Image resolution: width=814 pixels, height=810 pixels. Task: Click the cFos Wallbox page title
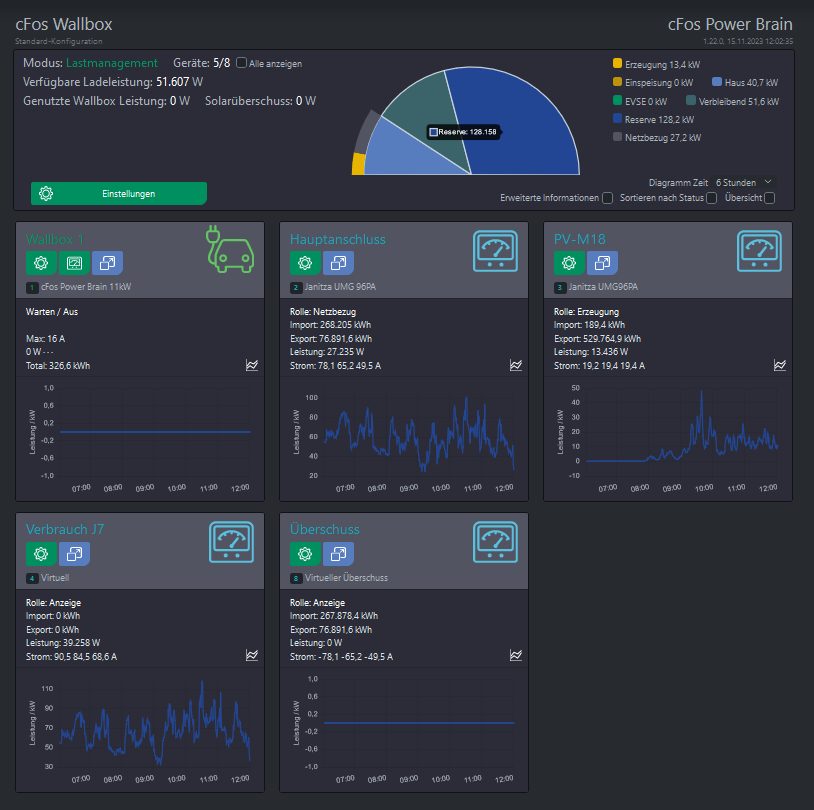click(x=64, y=24)
